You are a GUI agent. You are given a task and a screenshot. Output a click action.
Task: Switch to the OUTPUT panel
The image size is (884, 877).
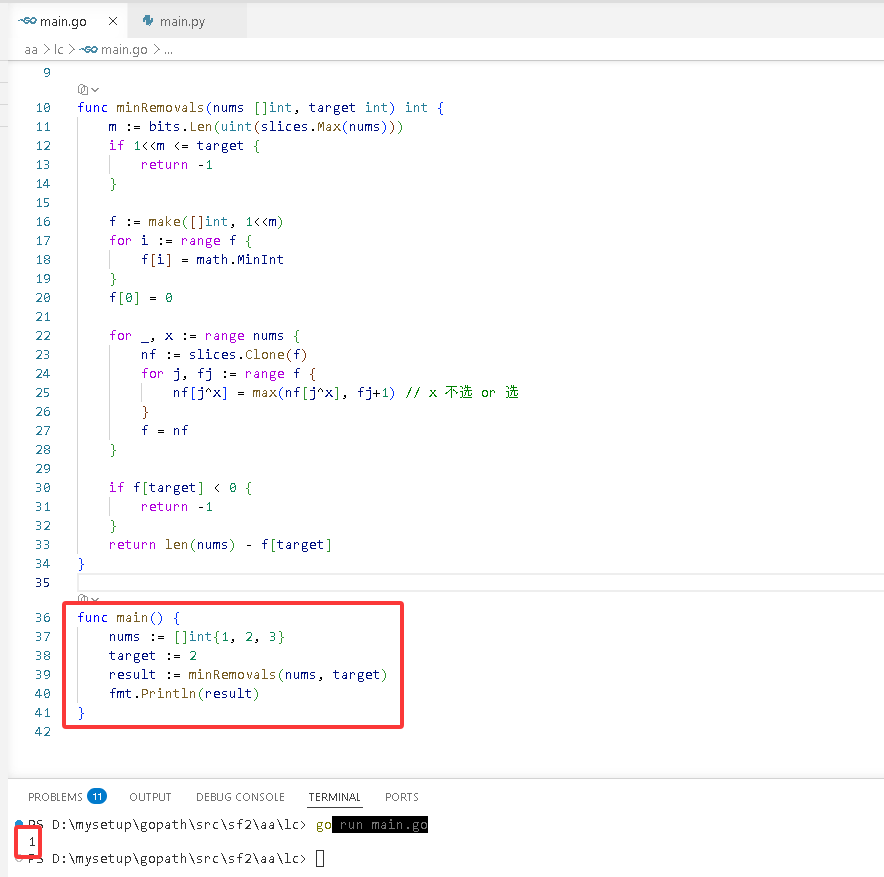150,796
